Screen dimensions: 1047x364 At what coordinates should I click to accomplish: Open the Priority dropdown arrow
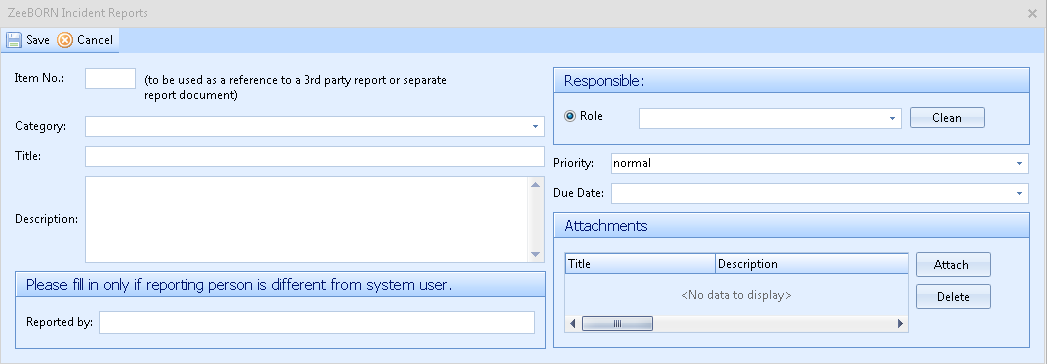tap(1019, 163)
